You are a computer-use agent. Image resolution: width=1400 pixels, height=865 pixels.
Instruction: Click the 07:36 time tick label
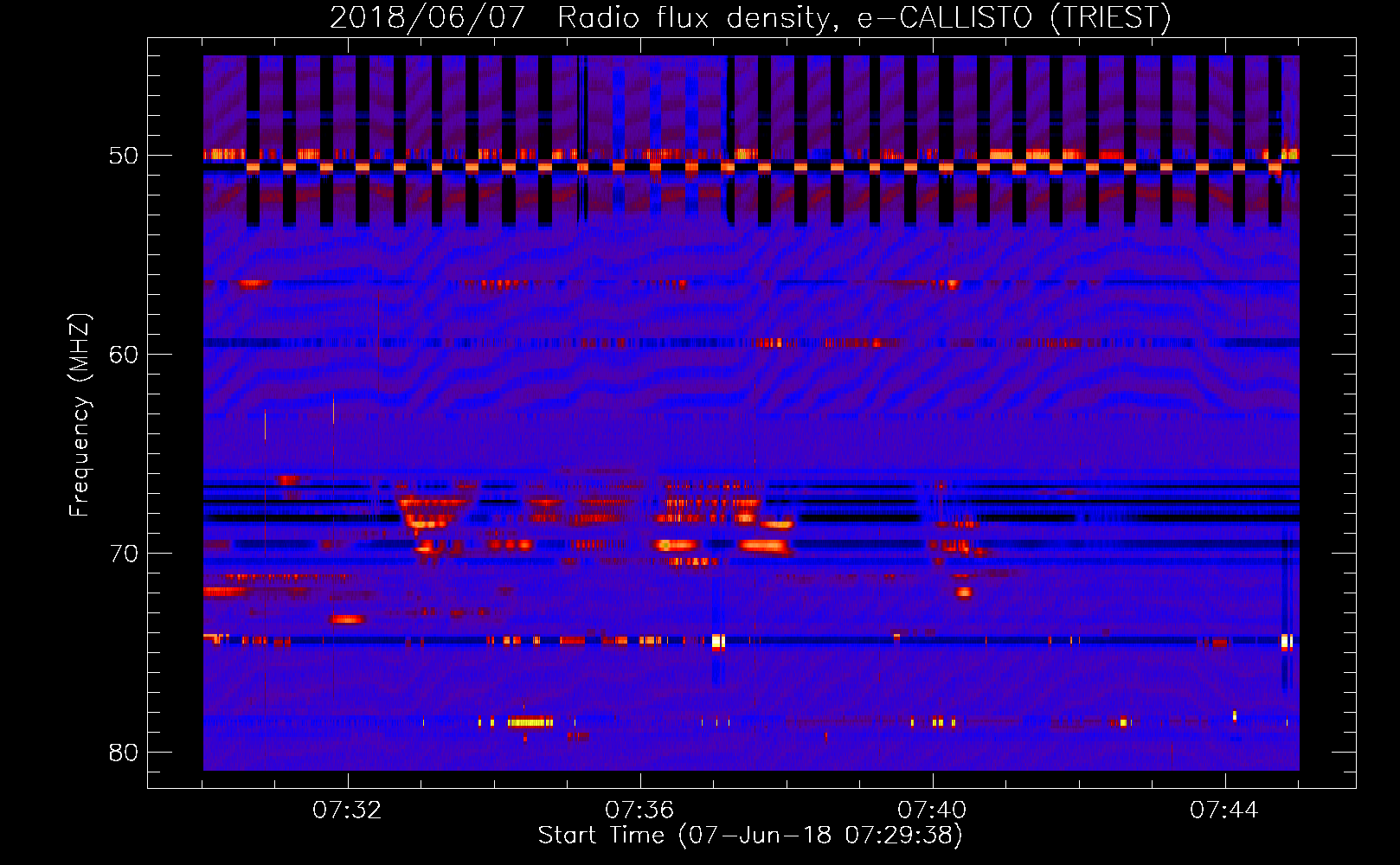pos(639,811)
